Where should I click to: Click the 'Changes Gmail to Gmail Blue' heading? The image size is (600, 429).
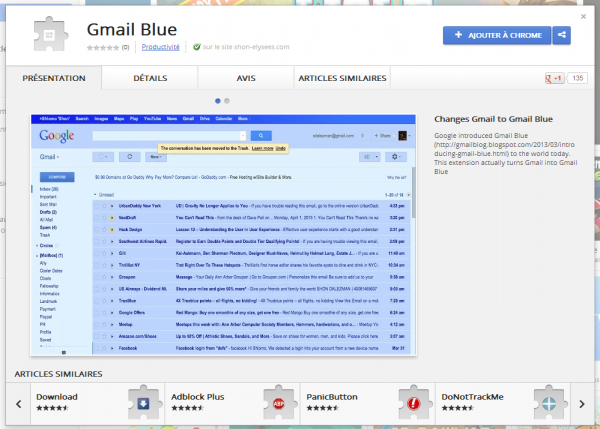pyautogui.click(x=493, y=119)
